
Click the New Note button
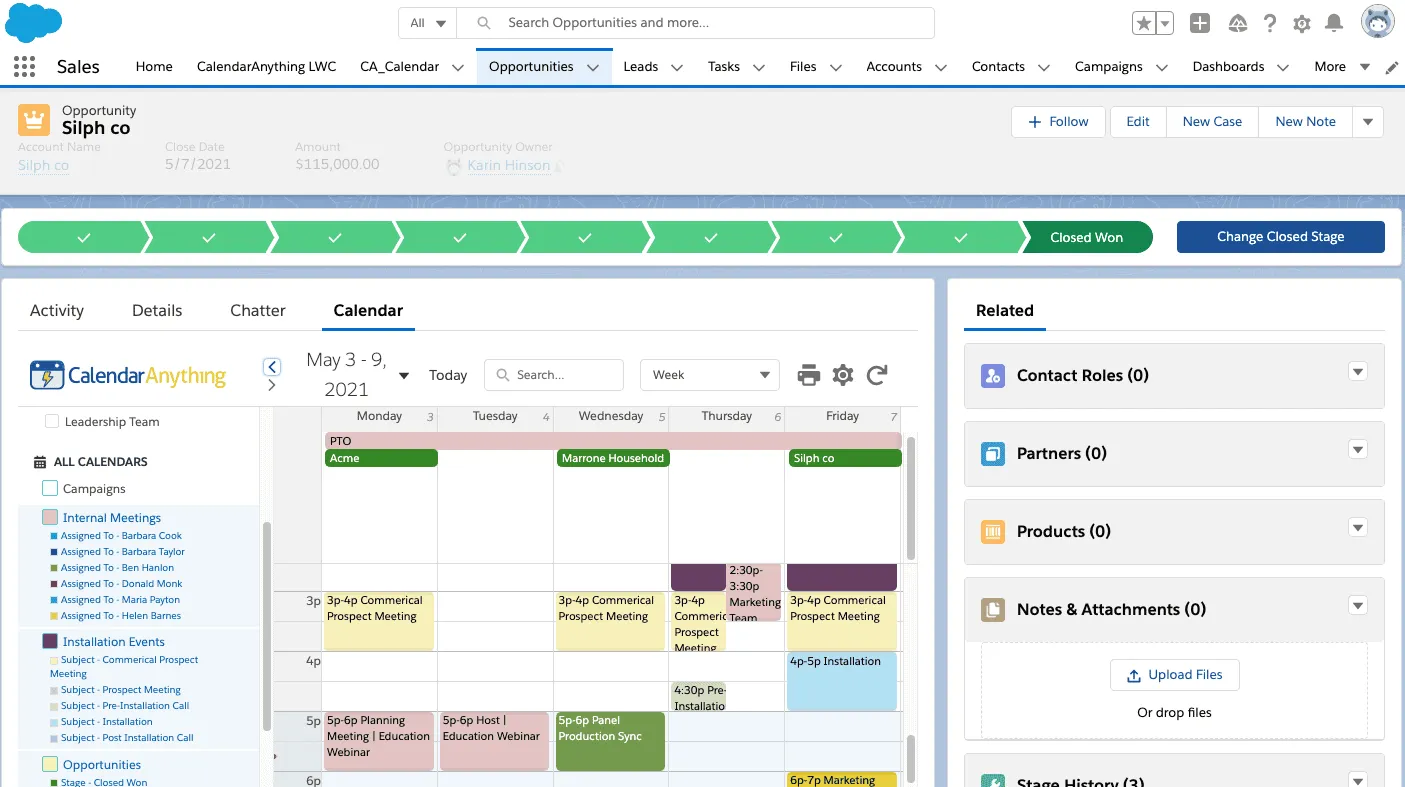coord(1305,122)
